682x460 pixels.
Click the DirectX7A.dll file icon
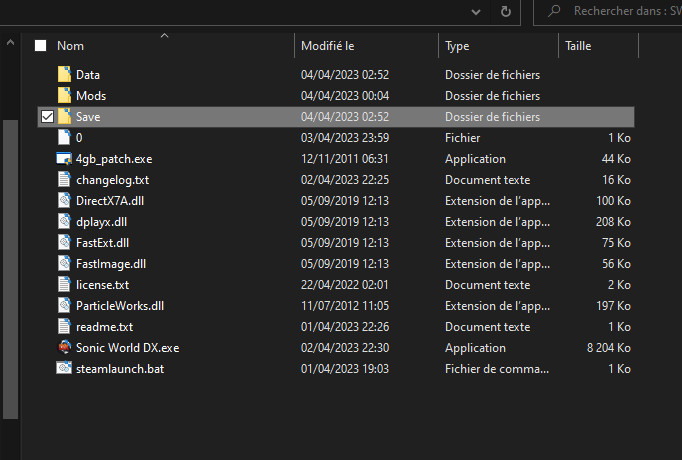[x=64, y=200]
